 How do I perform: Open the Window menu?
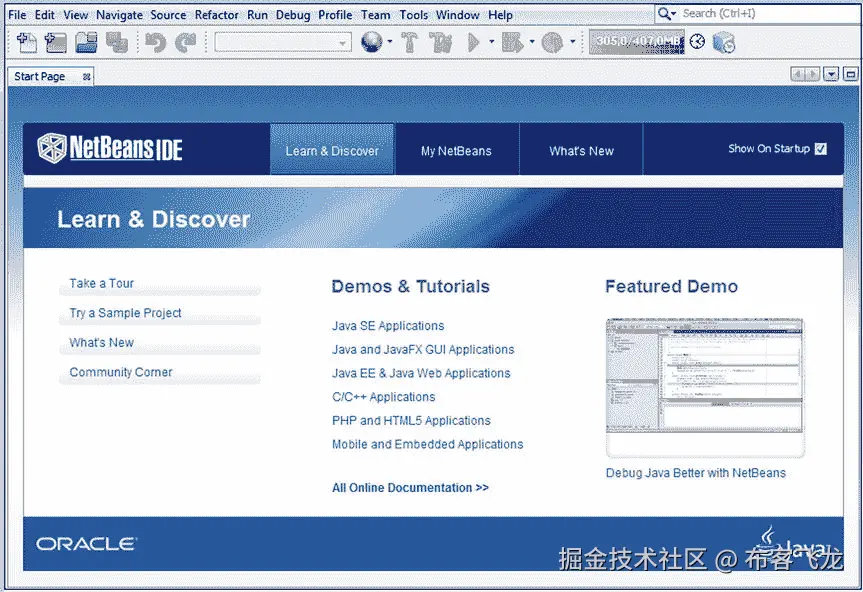tap(457, 15)
